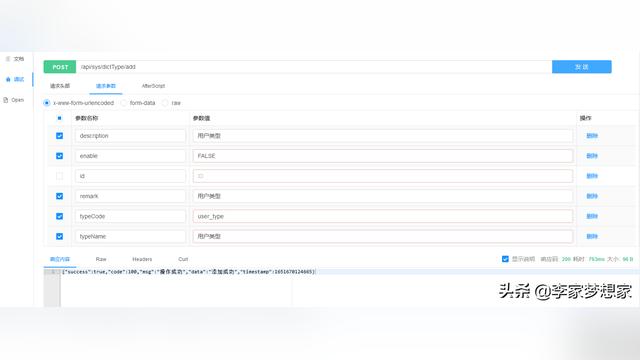This screenshot has width=640, height=360.
Task: Switch to the 请求参数 tab
Action: click(x=106, y=86)
